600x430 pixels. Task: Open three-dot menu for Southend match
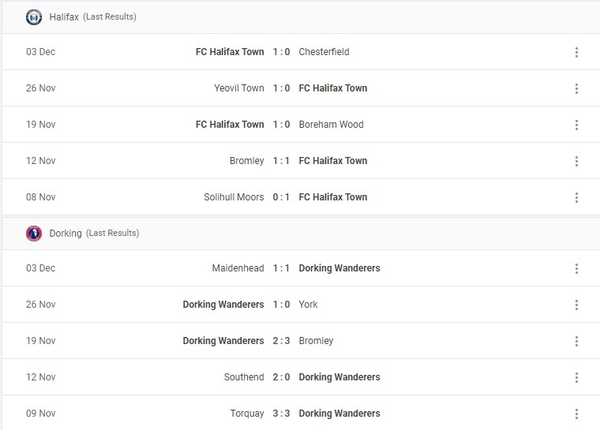point(576,377)
